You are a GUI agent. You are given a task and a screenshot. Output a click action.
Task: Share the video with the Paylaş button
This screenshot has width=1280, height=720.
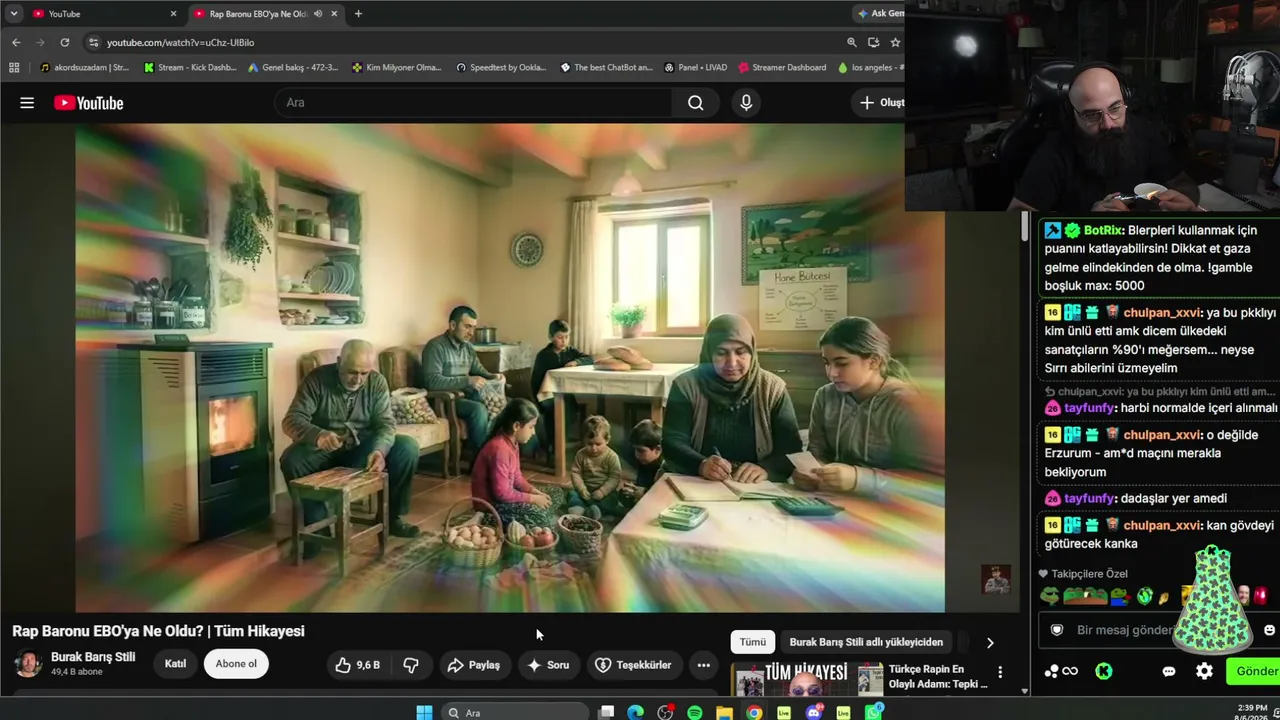474,665
